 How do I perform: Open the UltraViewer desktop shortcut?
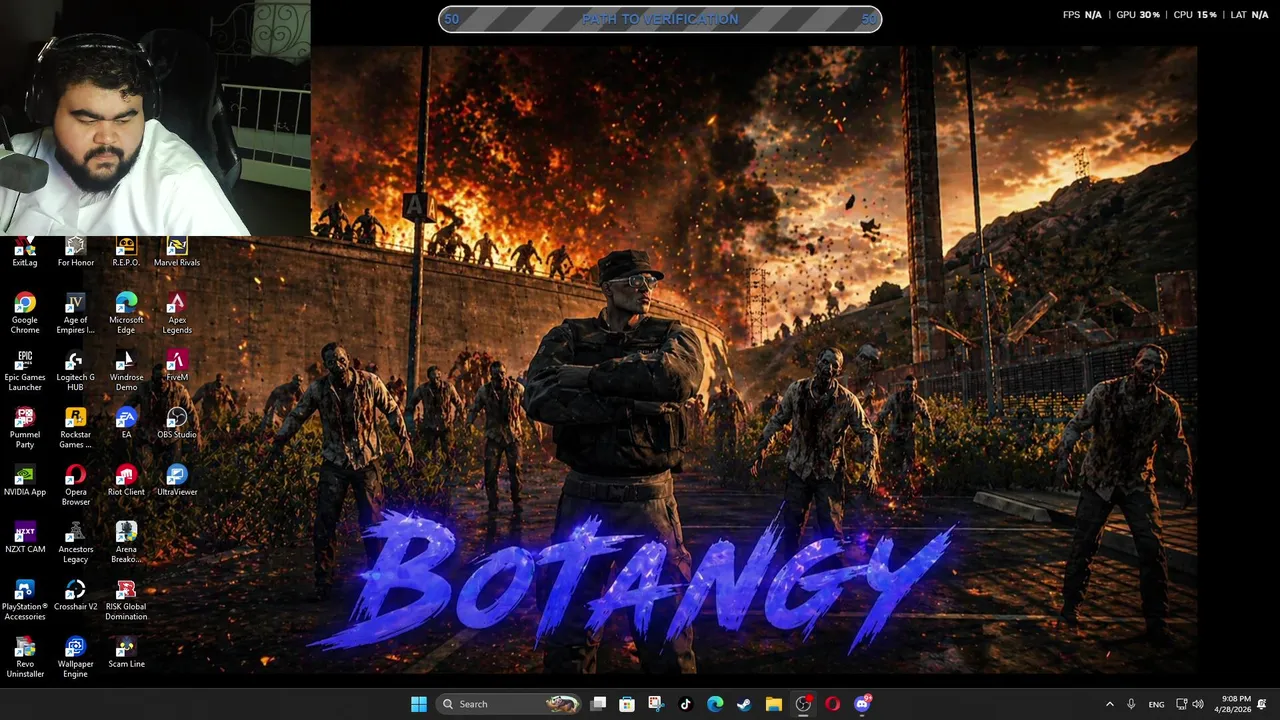tap(177, 480)
